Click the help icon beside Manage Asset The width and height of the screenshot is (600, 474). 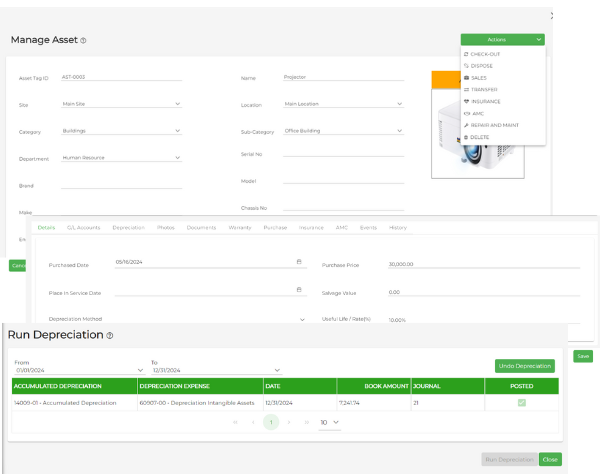pos(83,41)
